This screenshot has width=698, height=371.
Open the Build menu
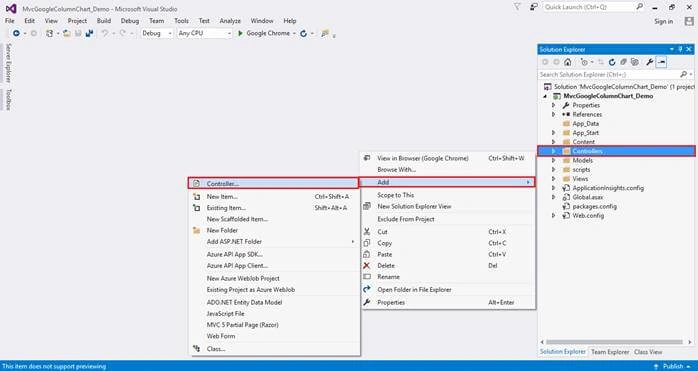[104, 21]
